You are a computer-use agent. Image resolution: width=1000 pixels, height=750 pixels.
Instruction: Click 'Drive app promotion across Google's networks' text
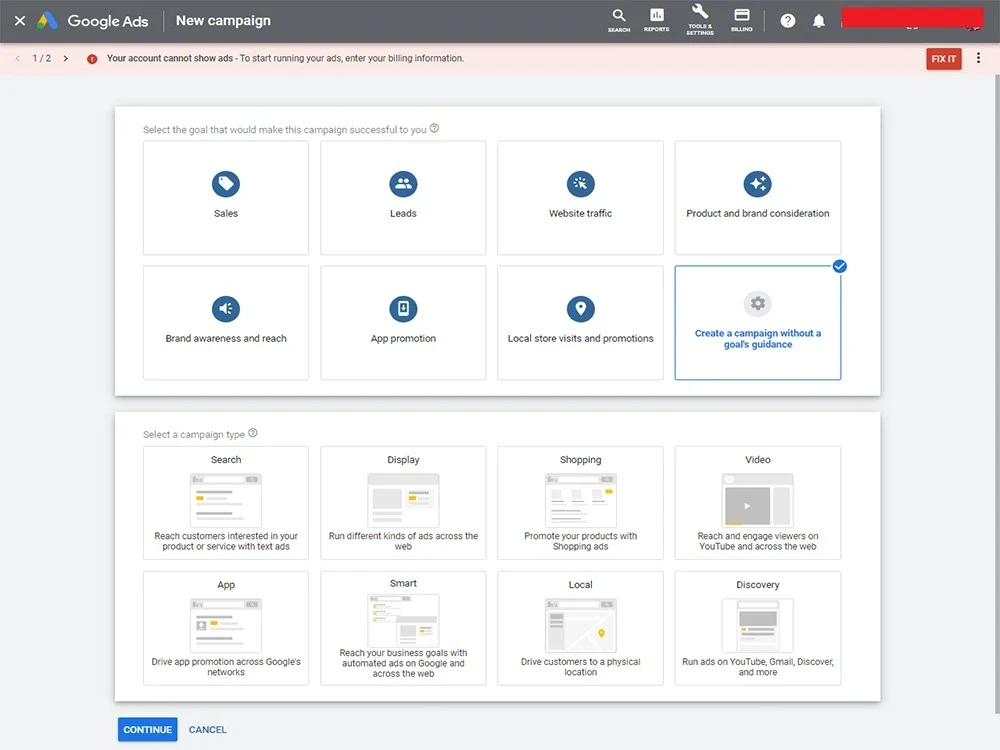tap(226, 667)
